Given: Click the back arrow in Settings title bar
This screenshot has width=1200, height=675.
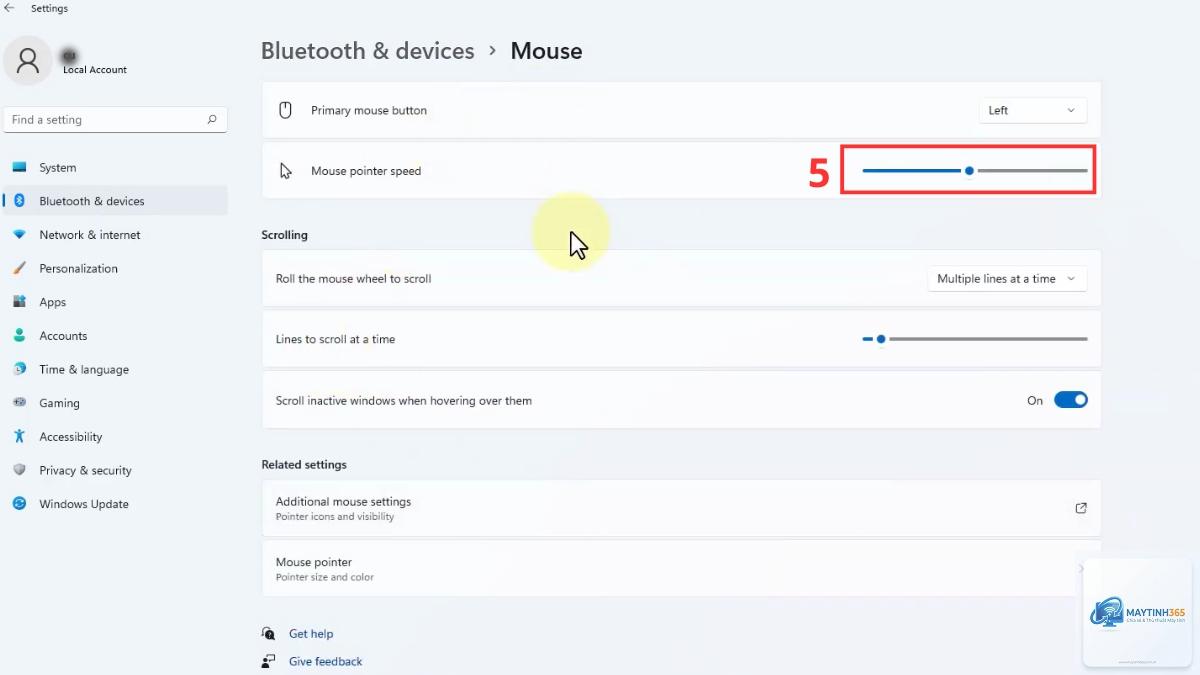Looking at the screenshot, I should [9, 8].
